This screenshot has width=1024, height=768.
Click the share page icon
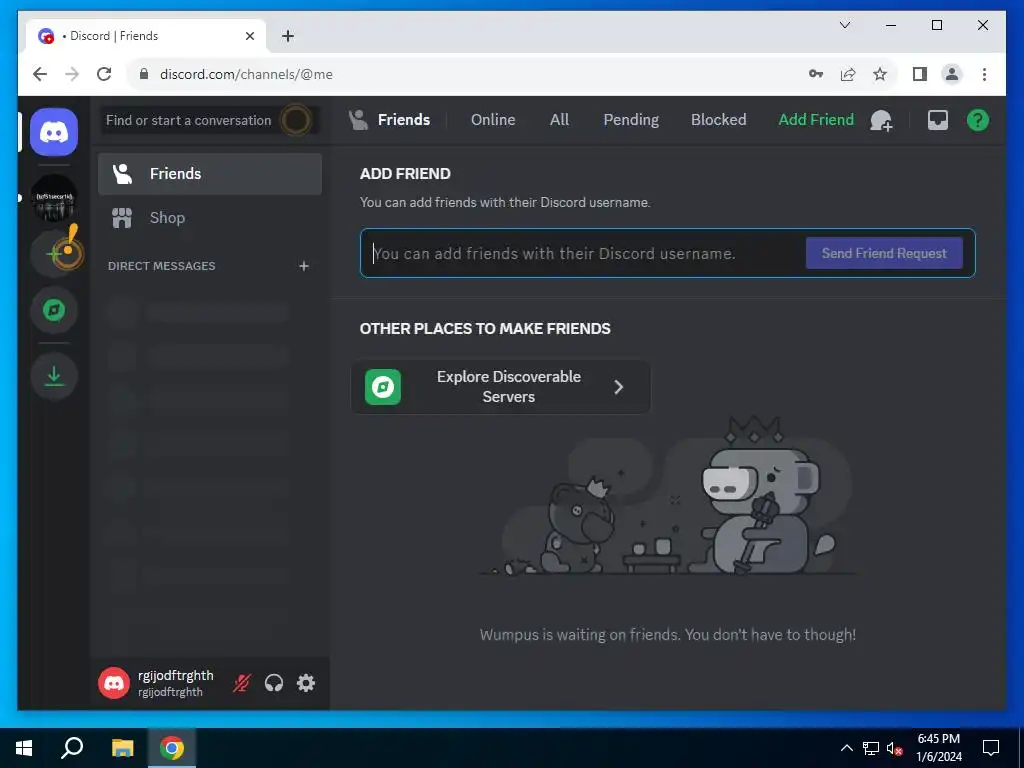coord(848,74)
